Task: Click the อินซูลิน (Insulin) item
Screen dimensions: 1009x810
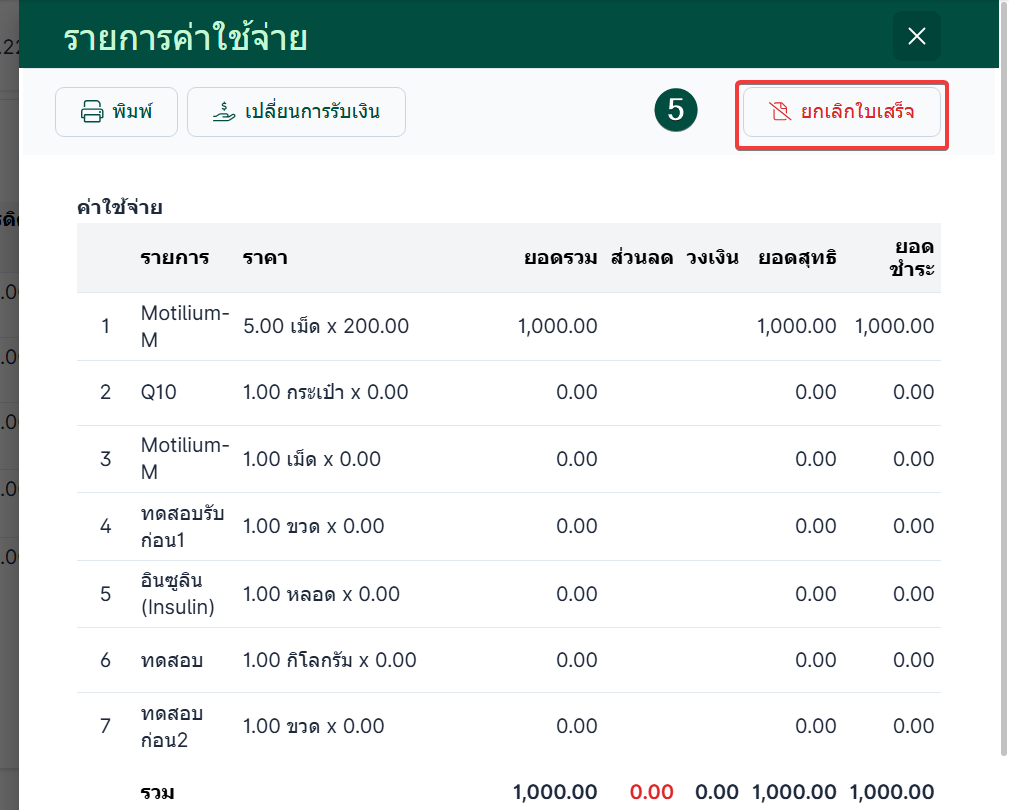Action: tap(178, 594)
